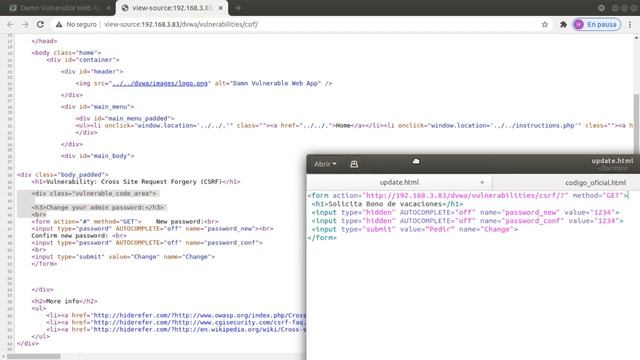Screen dimensions: 640x360
Task: Click Chrome's dropdown icon in title bar
Action: pos(602,8)
